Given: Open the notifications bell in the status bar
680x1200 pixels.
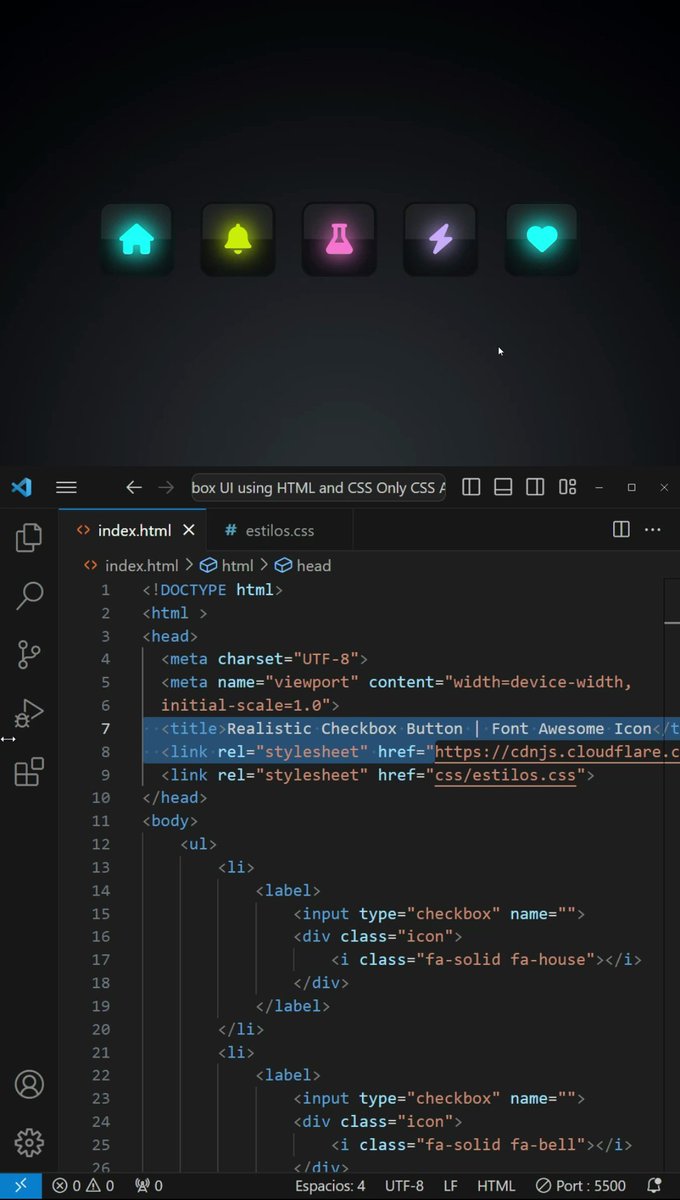Looking at the screenshot, I should [655, 1186].
